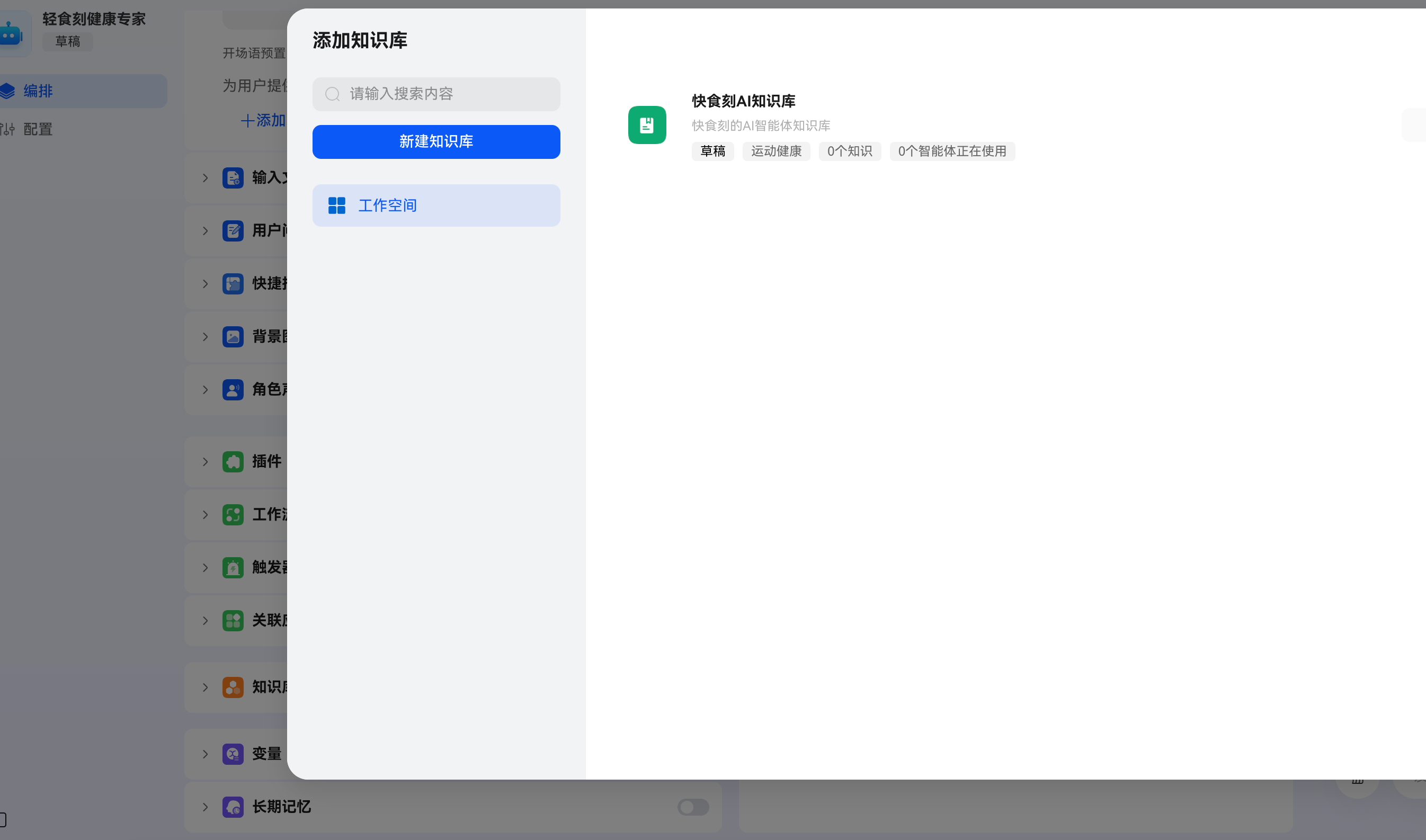Expand the 触发器 section chevron
This screenshot has height=840, width=1426.
pos(205,568)
